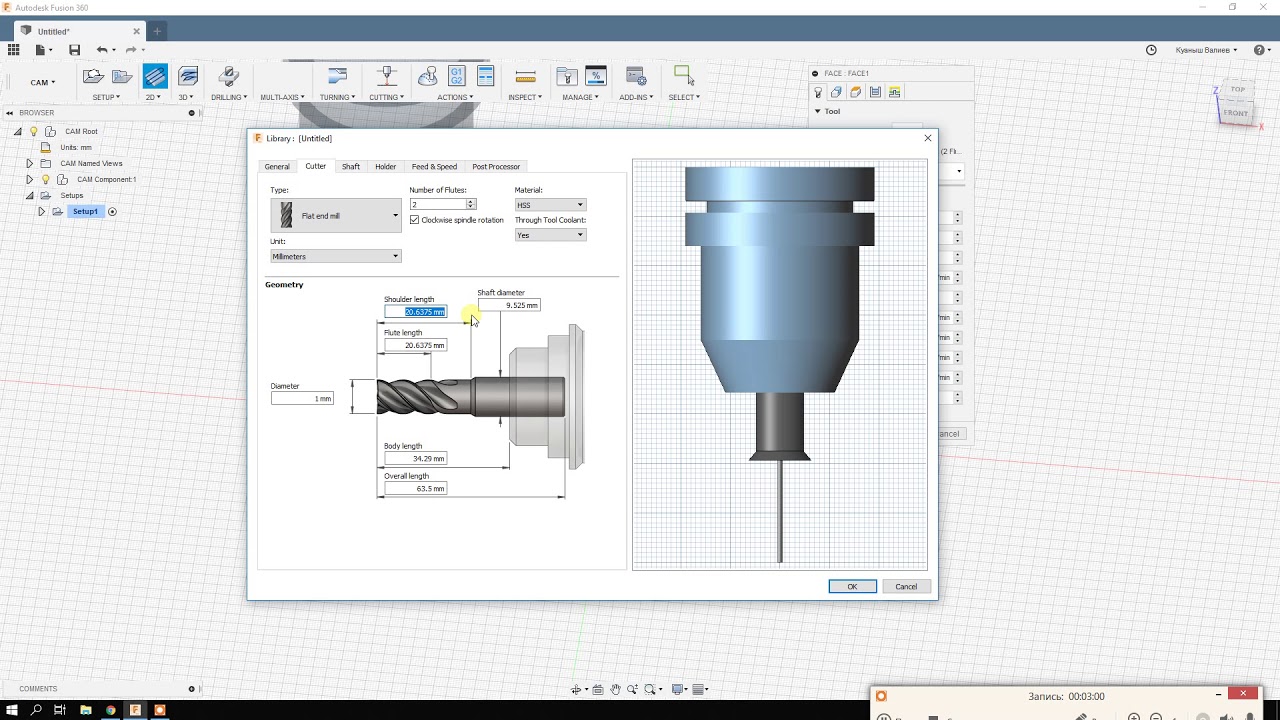Click the Select tool icon

coord(684,75)
